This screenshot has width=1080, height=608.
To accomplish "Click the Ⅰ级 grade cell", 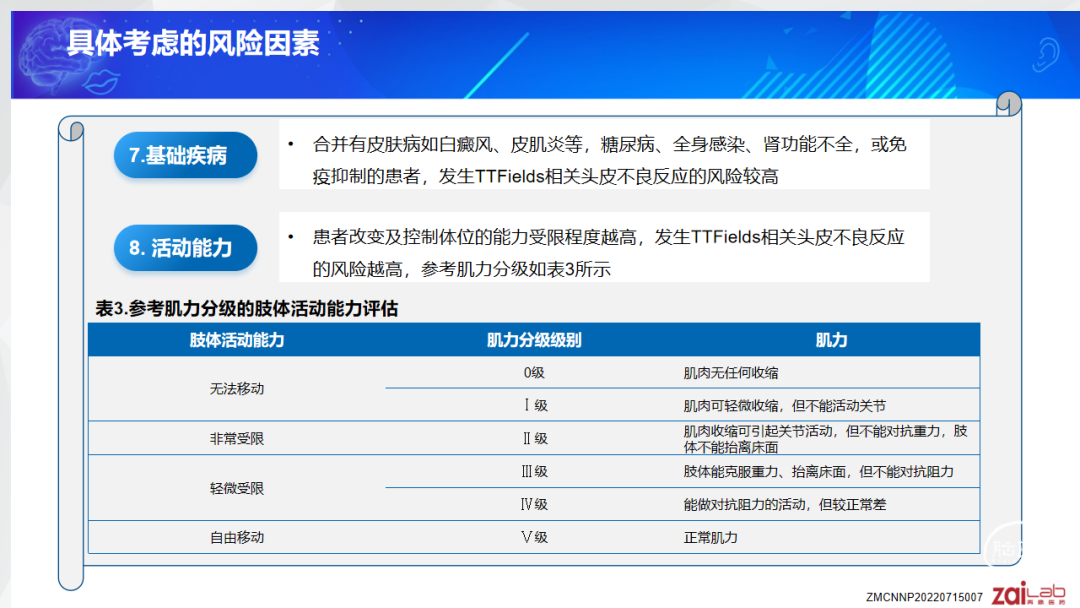I will click(534, 406).
